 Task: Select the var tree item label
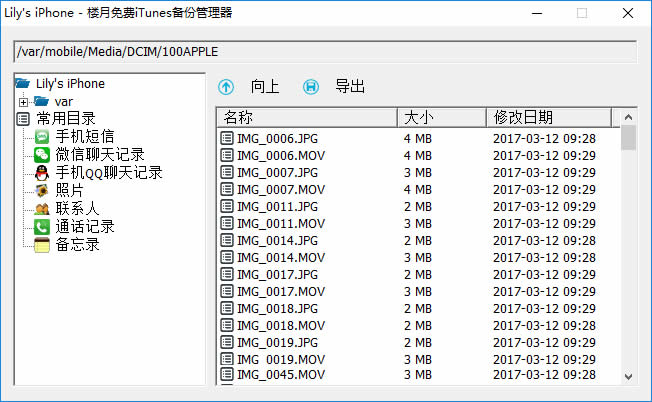tap(64, 101)
